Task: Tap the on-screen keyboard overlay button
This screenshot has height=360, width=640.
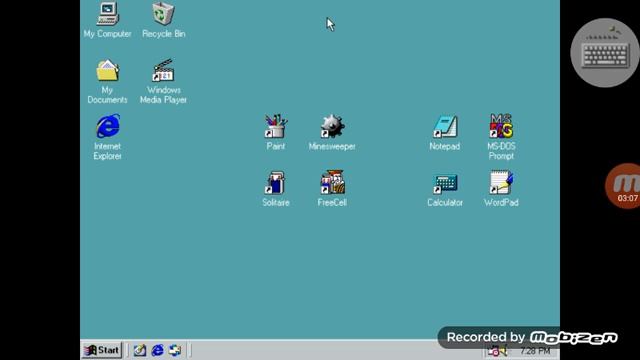Action: 605,53
